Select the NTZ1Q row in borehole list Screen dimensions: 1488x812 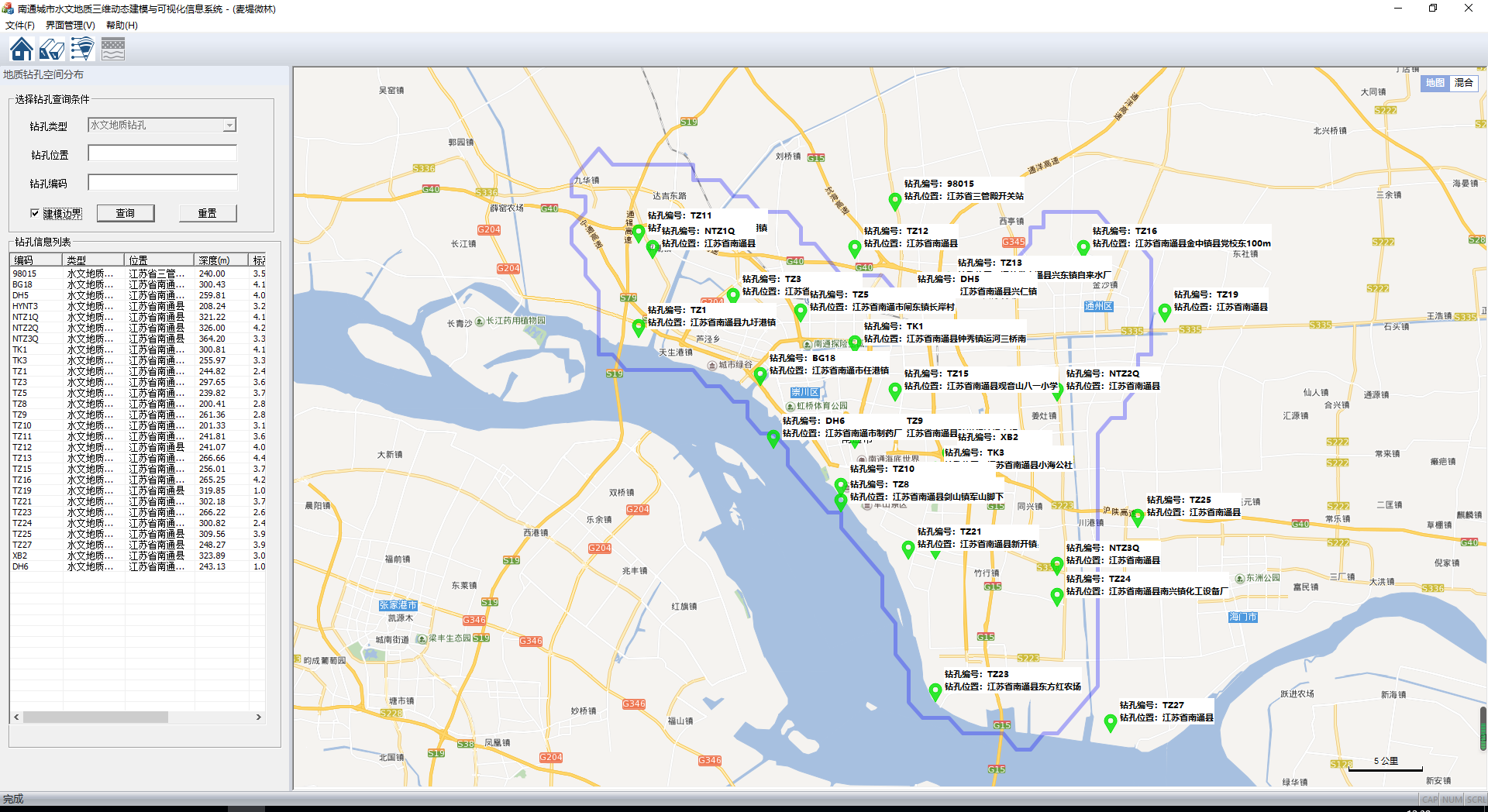[x=138, y=317]
